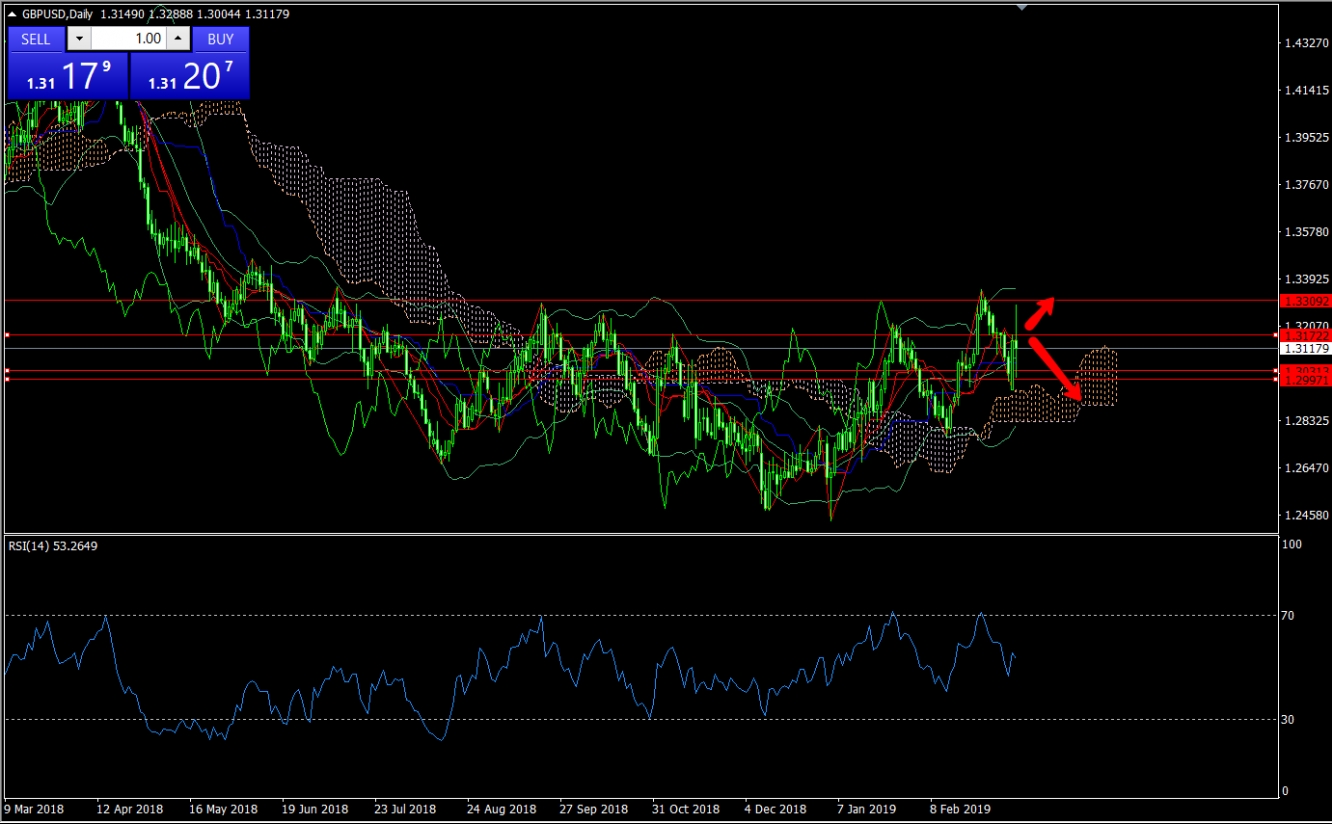This screenshot has height=824, width=1332.
Task: Click the 1.33925 price axis value
Action: (1305, 279)
